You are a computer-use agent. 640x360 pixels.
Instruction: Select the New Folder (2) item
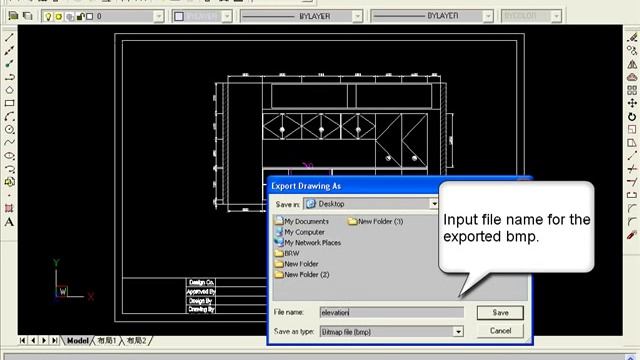coord(302,274)
